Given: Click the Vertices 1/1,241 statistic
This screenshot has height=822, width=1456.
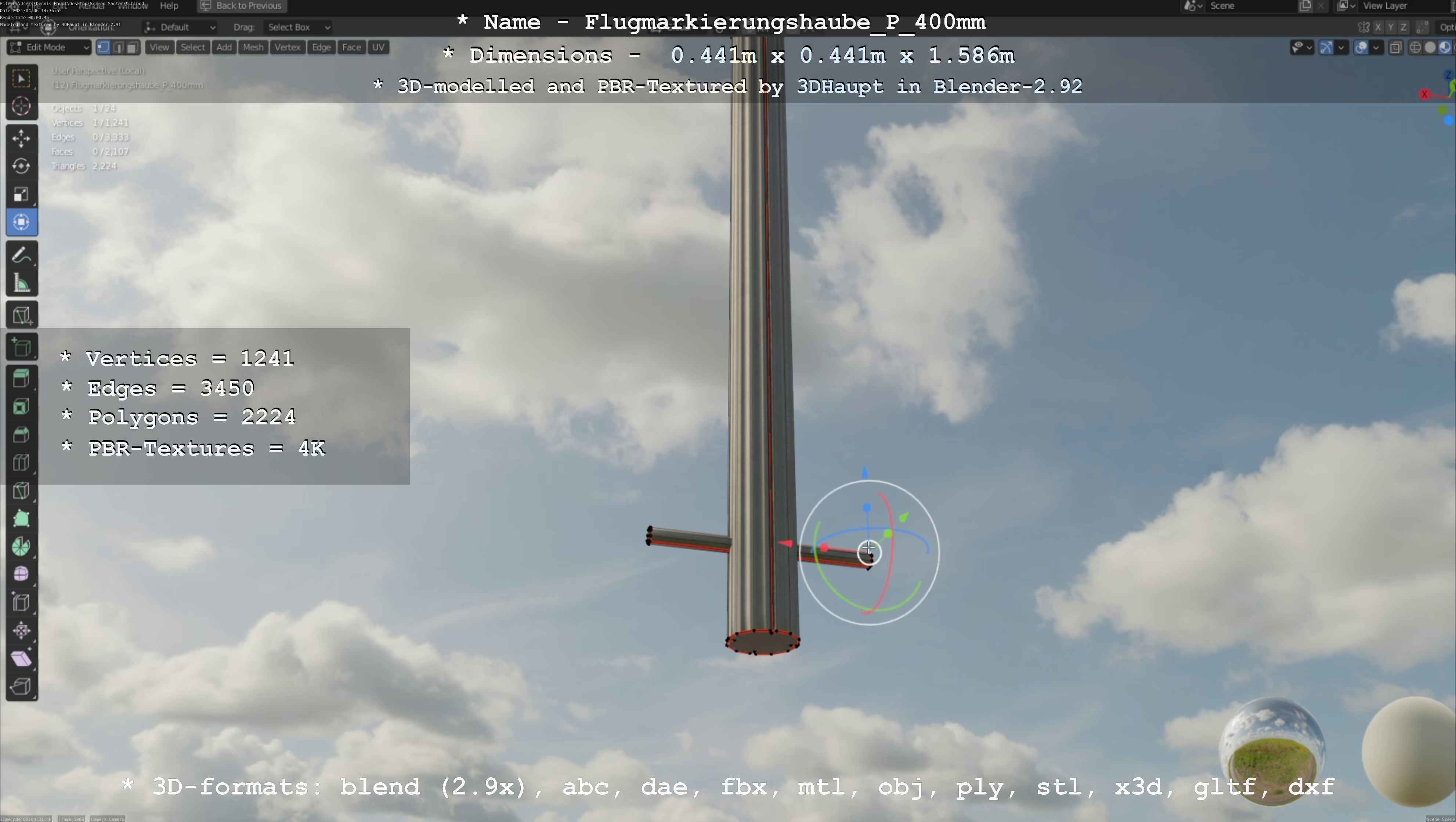Looking at the screenshot, I should coord(90,123).
